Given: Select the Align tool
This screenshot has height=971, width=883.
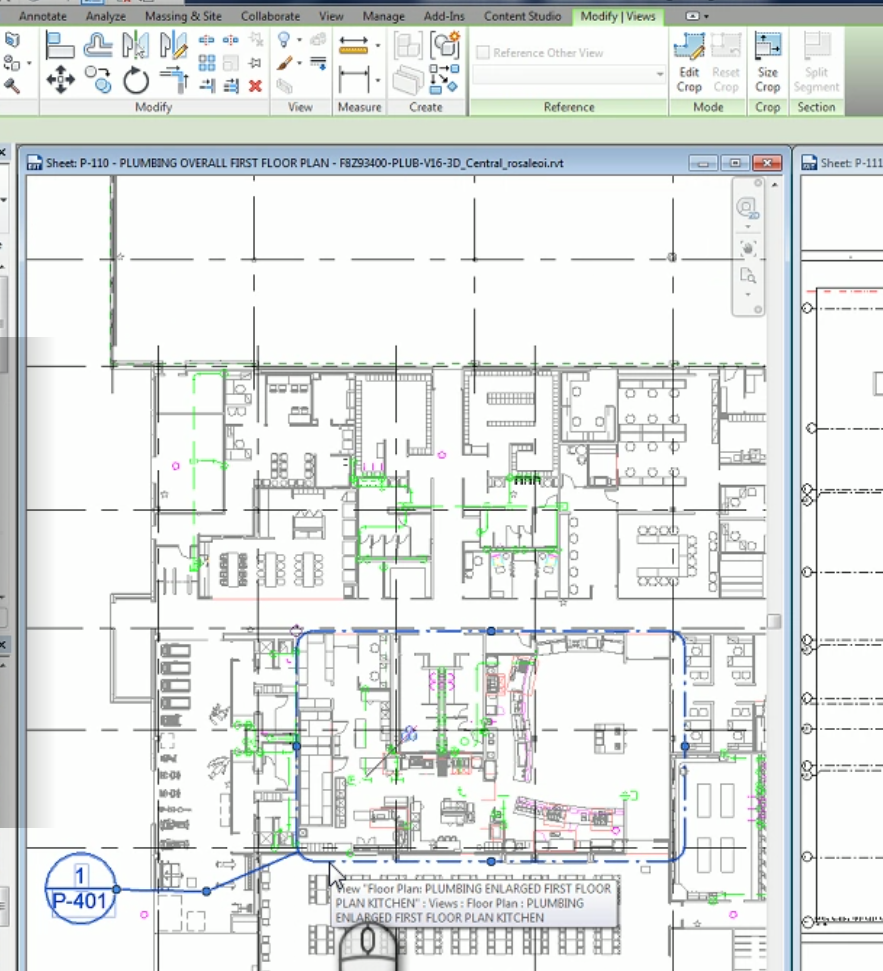Looking at the screenshot, I should pyautogui.click(x=58, y=44).
